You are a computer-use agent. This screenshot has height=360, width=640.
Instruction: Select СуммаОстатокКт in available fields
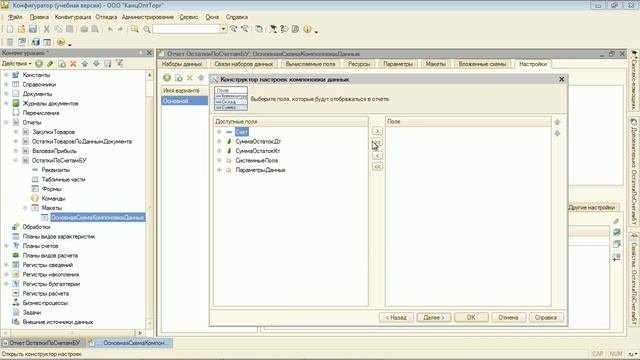258,151
